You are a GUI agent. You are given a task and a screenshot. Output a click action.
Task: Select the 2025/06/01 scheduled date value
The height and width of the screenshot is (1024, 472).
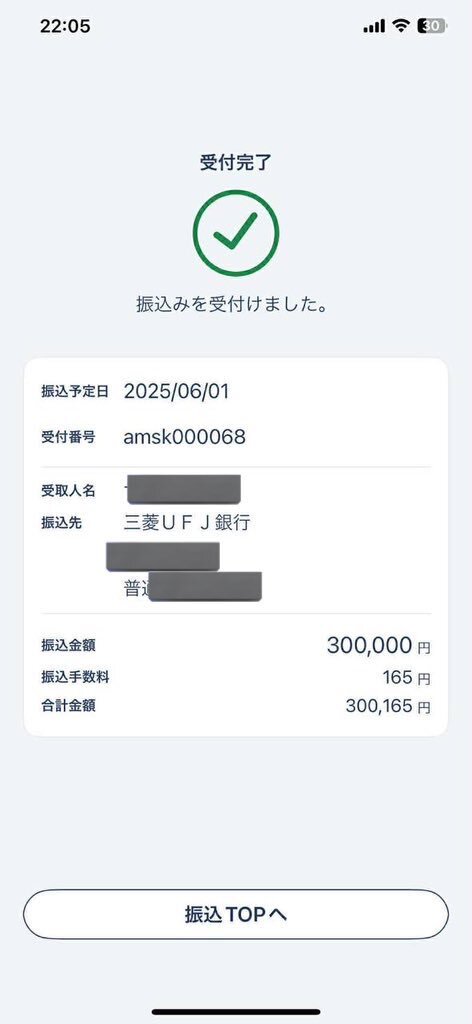coord(176,392)
